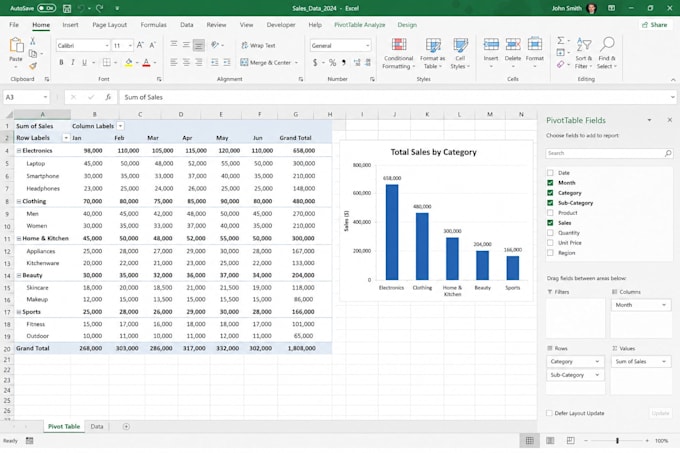Click the insert function fx icon
Screen dimensions: 680x453
108,97
